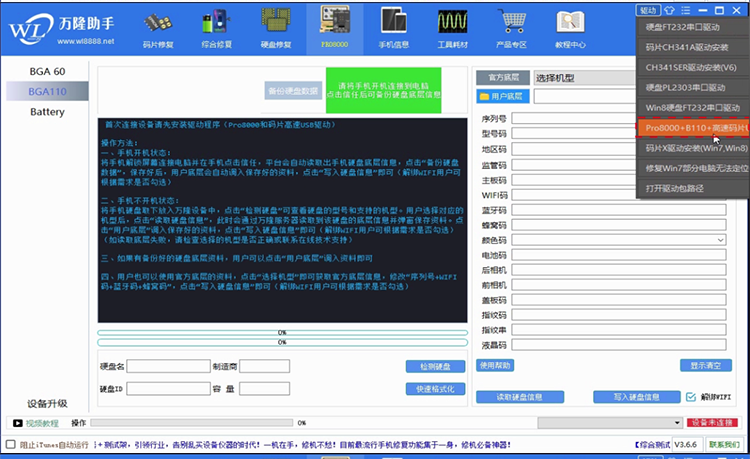Select 硬盘PL2303串口驱动 menu entry
The height and width of the screenshot is (459, 750).
[x=693, y=87]
